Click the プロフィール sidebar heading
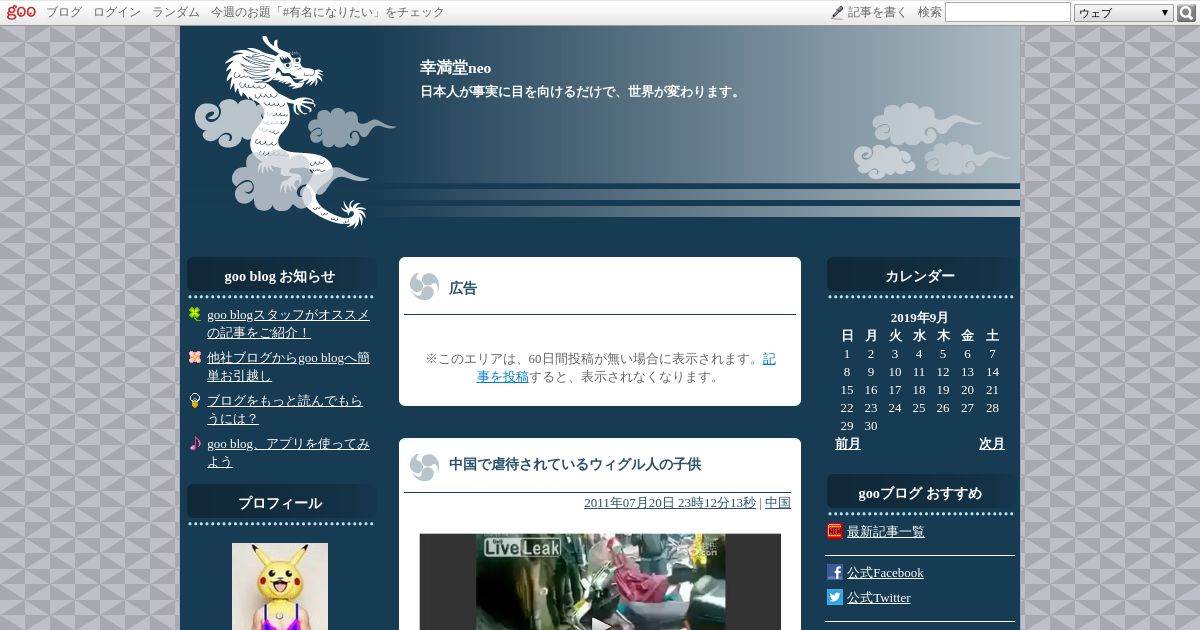The image size is (1200, 630). click(280, 503)
